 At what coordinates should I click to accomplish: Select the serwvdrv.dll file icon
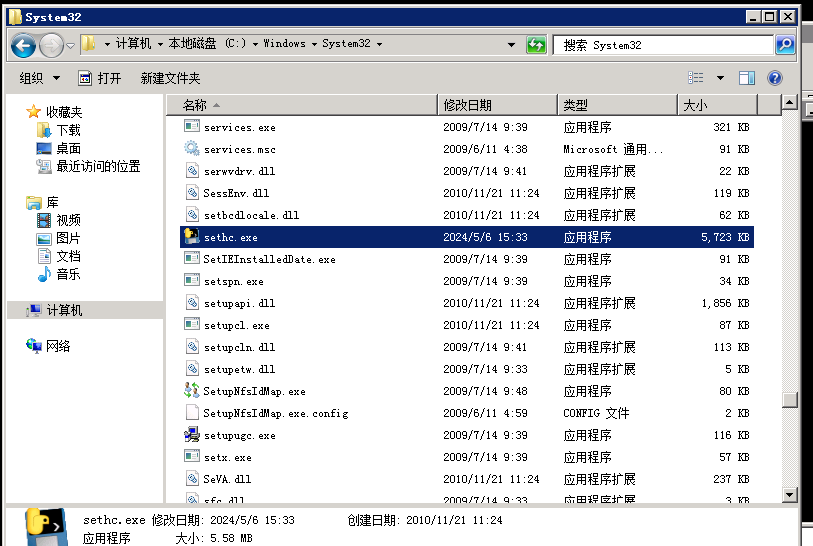click(x=192, y=170)
